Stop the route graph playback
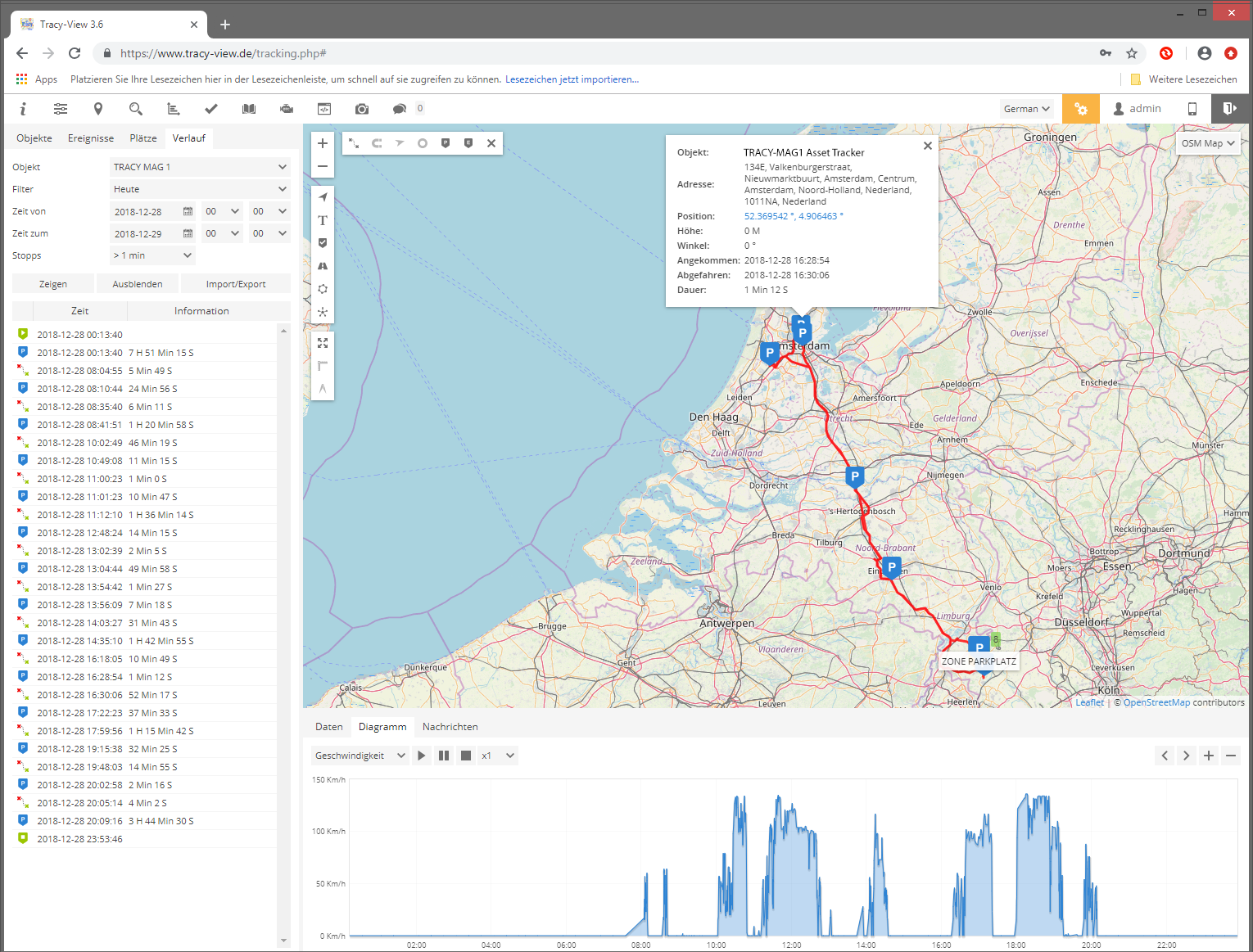1253x952 pixels. (x=466, y=756)
